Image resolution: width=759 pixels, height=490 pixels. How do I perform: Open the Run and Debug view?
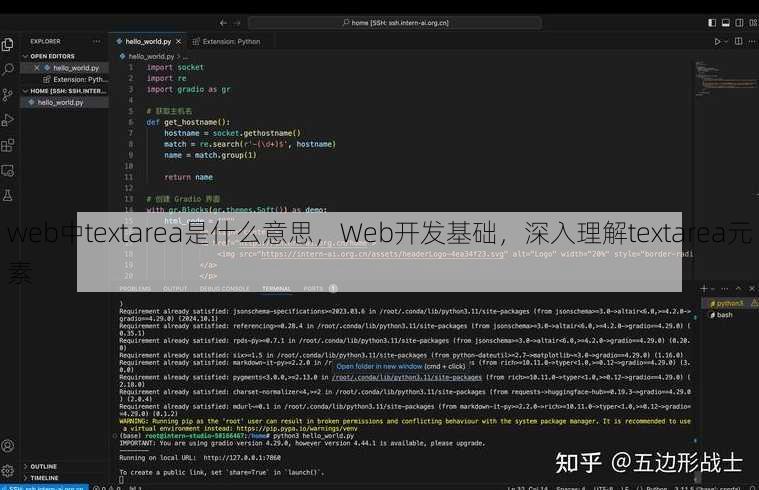coord(8,120)
